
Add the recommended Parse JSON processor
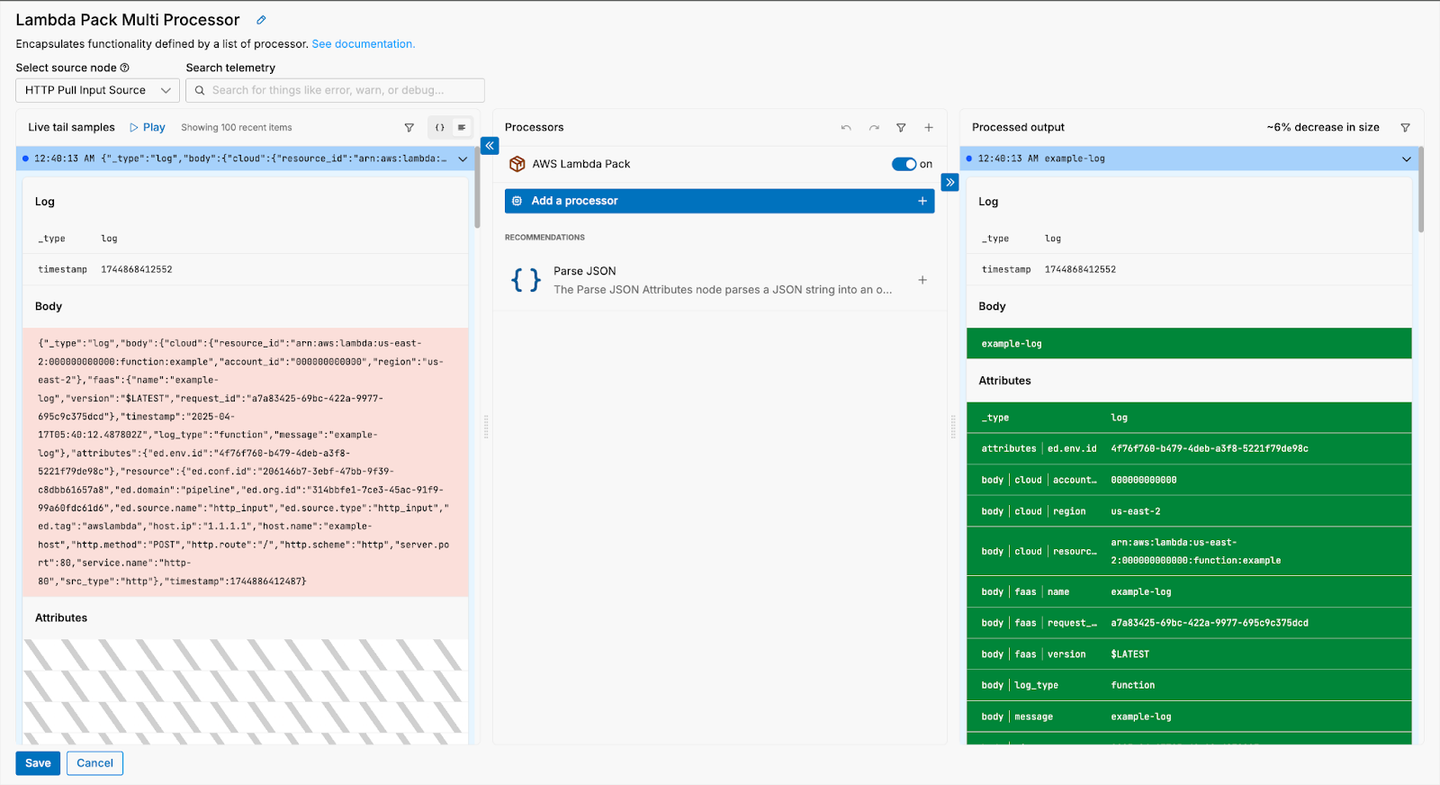922,281
